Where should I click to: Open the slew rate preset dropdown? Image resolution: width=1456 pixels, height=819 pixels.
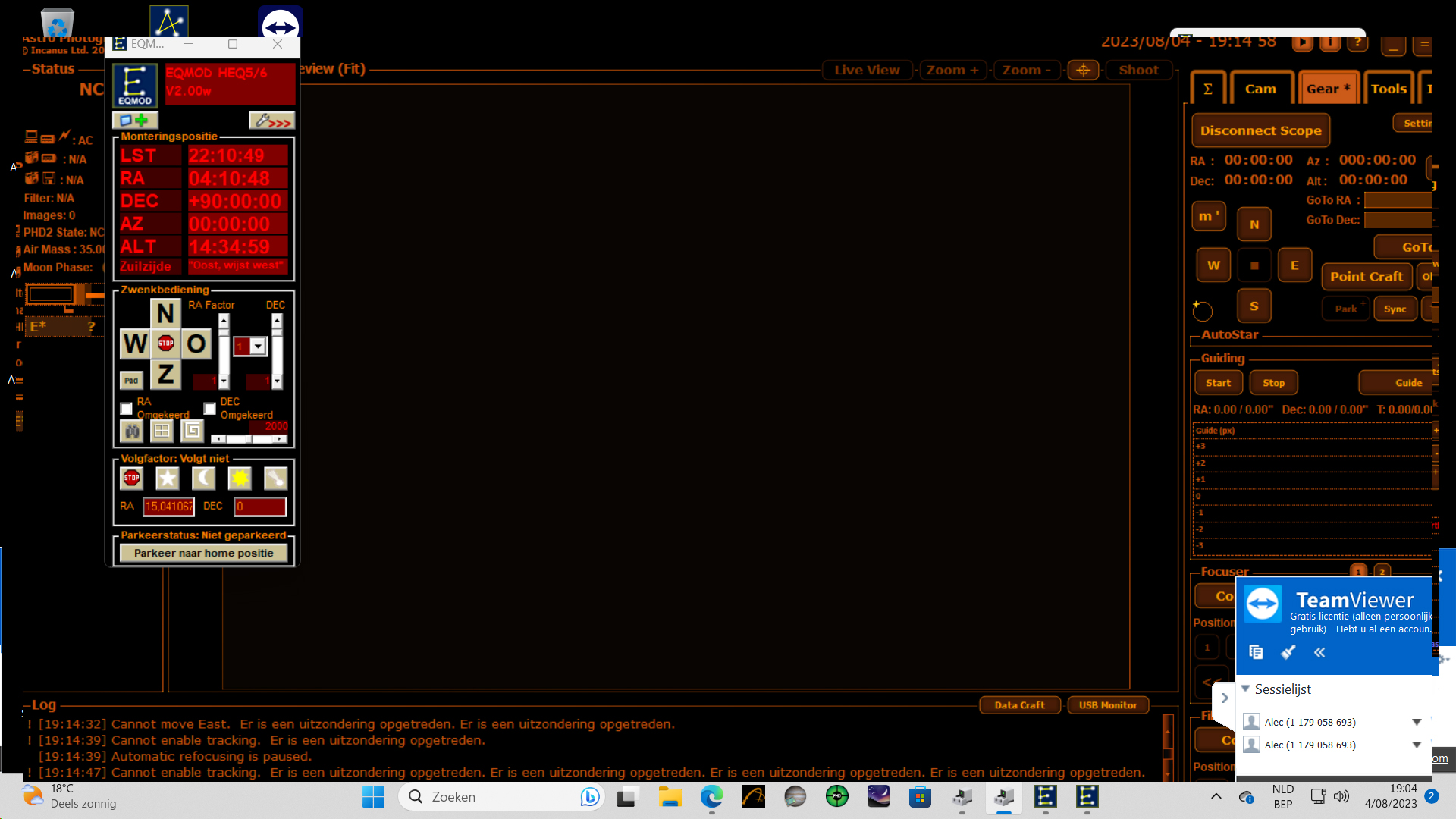(x=259, y=347)
